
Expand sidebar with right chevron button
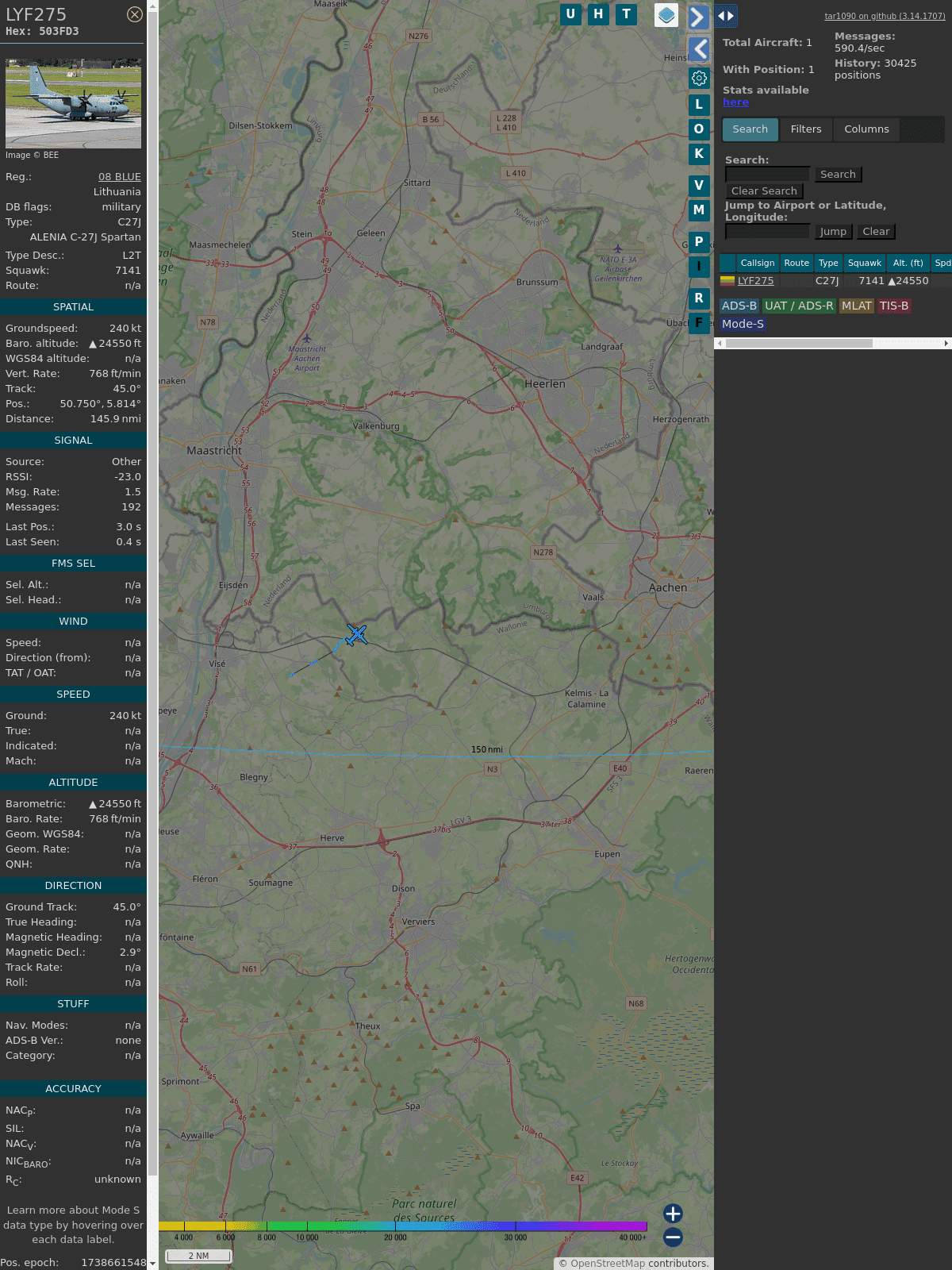[x=698, y=17]
